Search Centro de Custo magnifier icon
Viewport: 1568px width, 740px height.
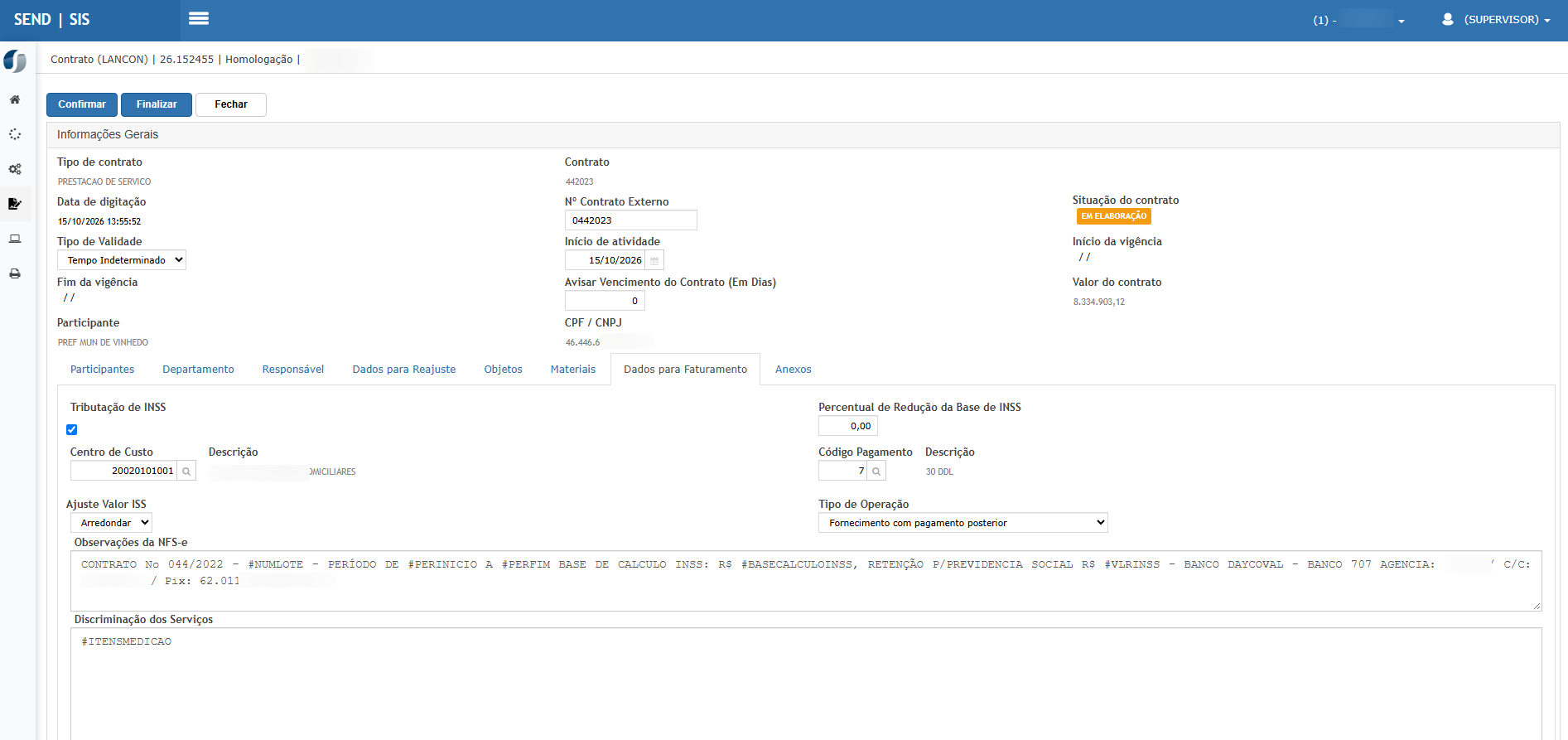186,471
